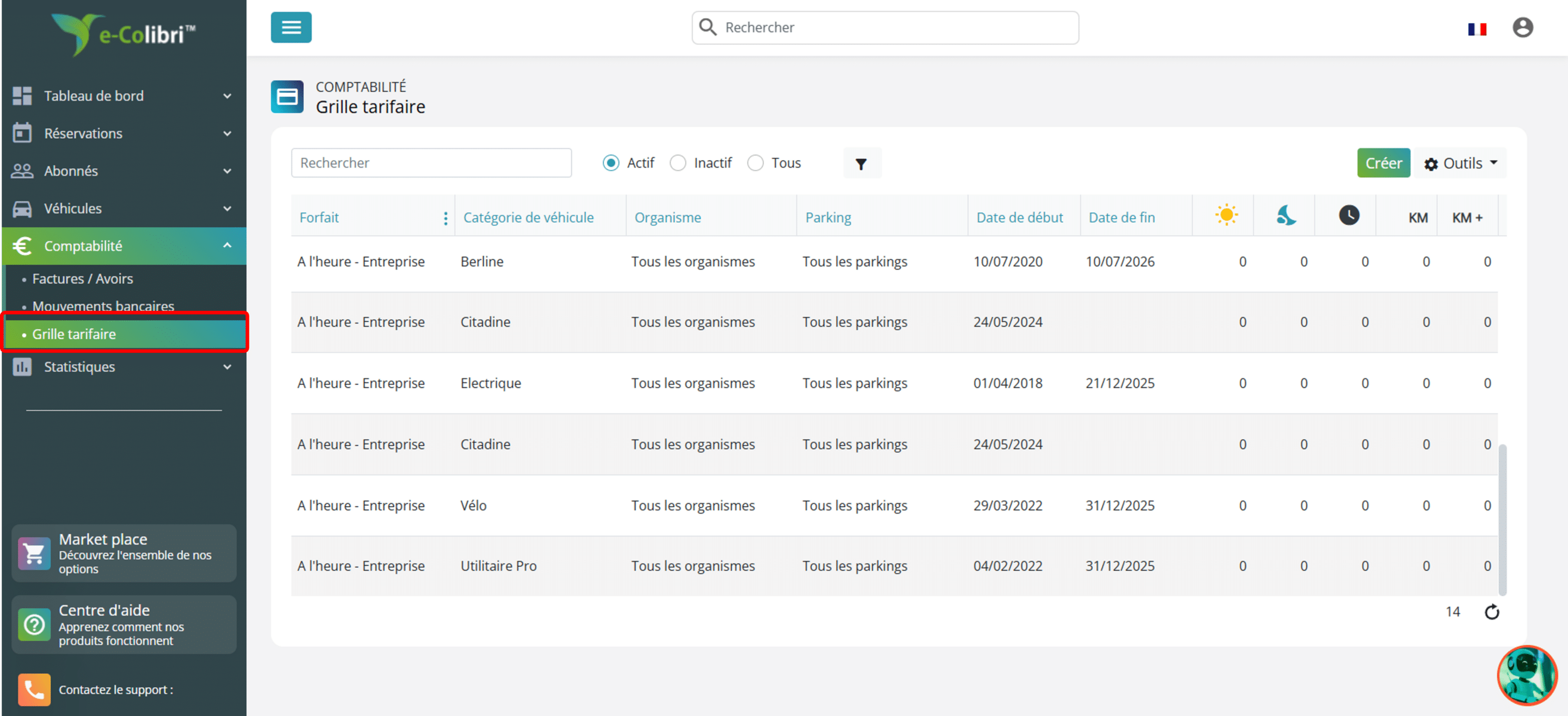Open Factures / Avoirs submenu item
The height and width of the screenshot is (716, 1568).
[x=82, y=278]
